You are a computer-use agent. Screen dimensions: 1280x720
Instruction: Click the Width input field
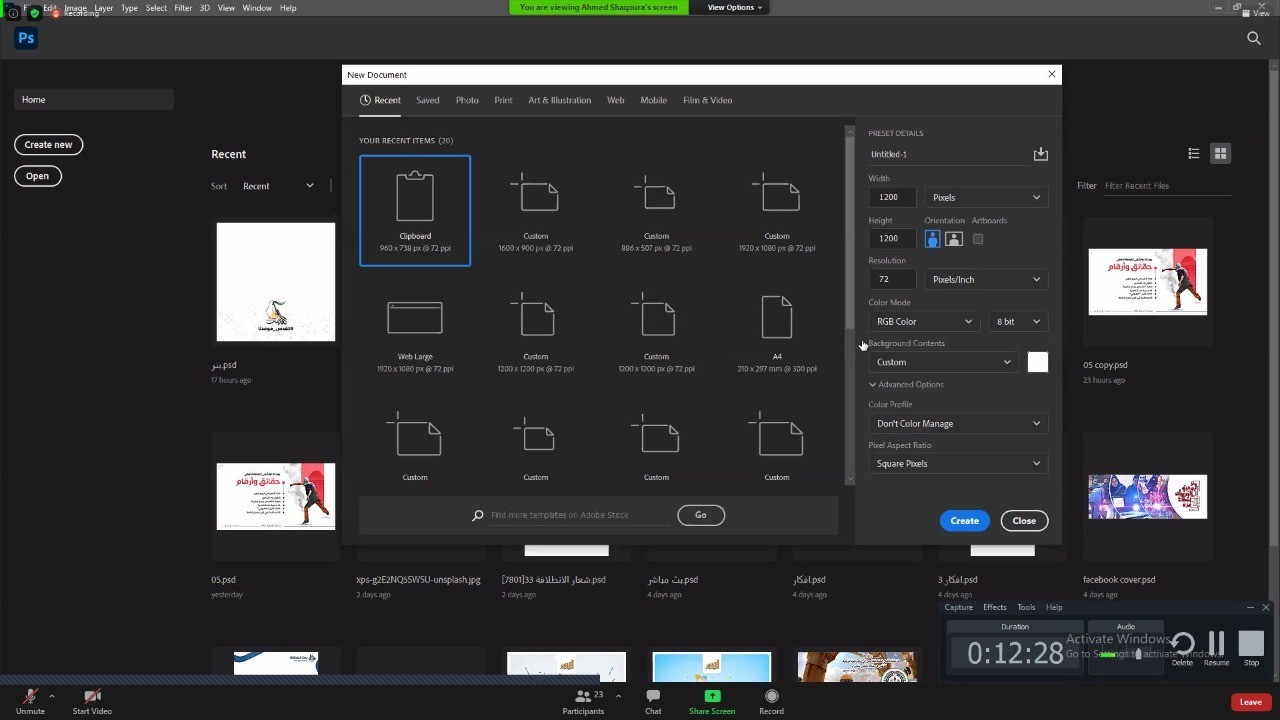[x=891, y=197]
